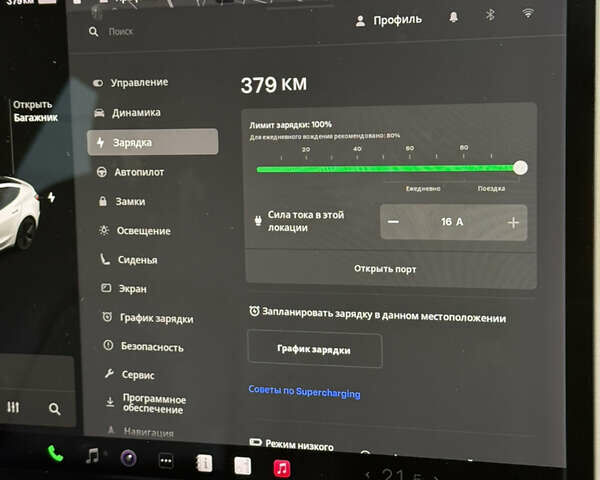This screenshot has width=600, height=480.
Task: Open Советы по Supercharging link
Action: click(304, 392)
